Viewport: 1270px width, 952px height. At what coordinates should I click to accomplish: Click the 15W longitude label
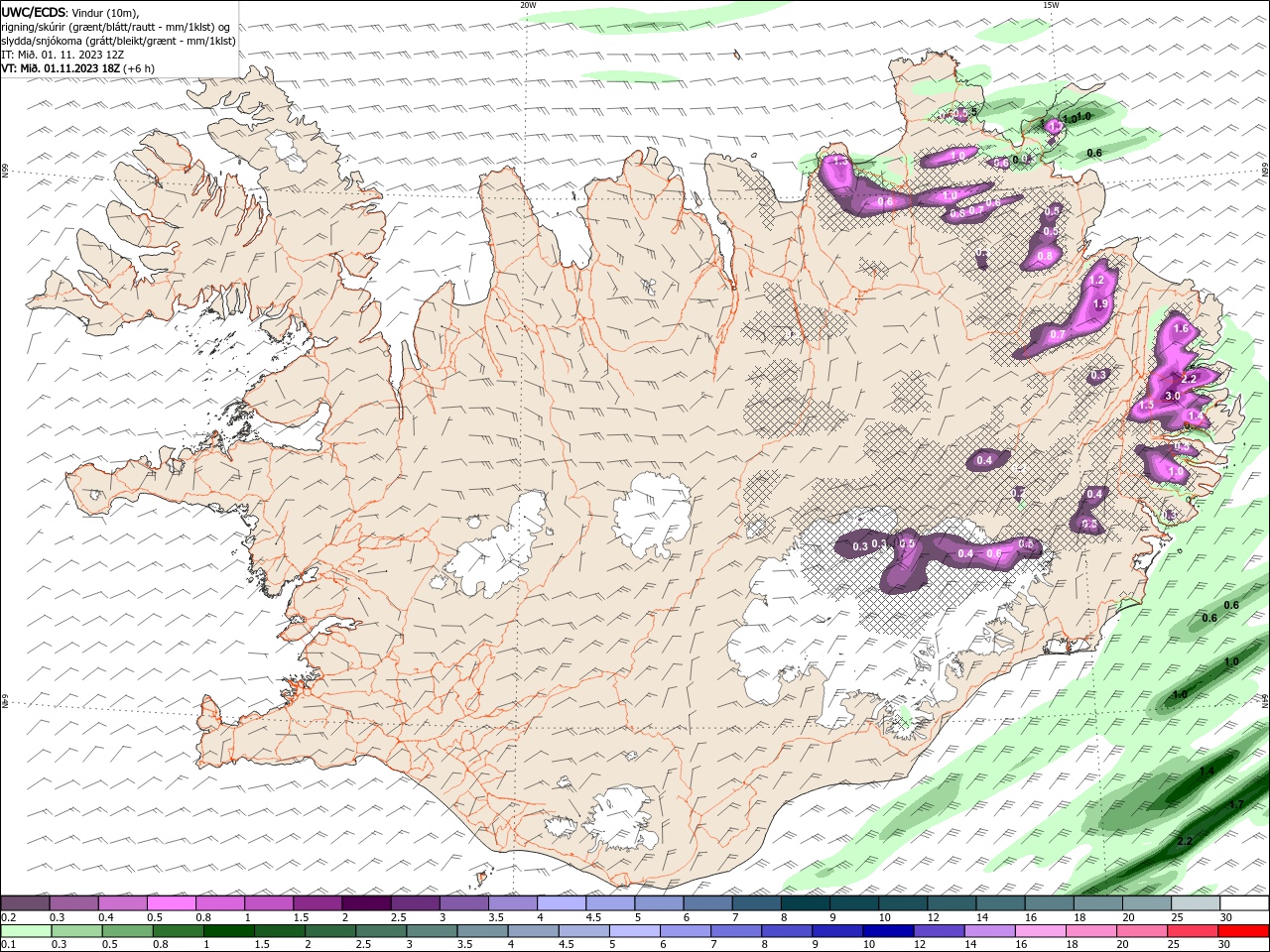(1050, 5)
